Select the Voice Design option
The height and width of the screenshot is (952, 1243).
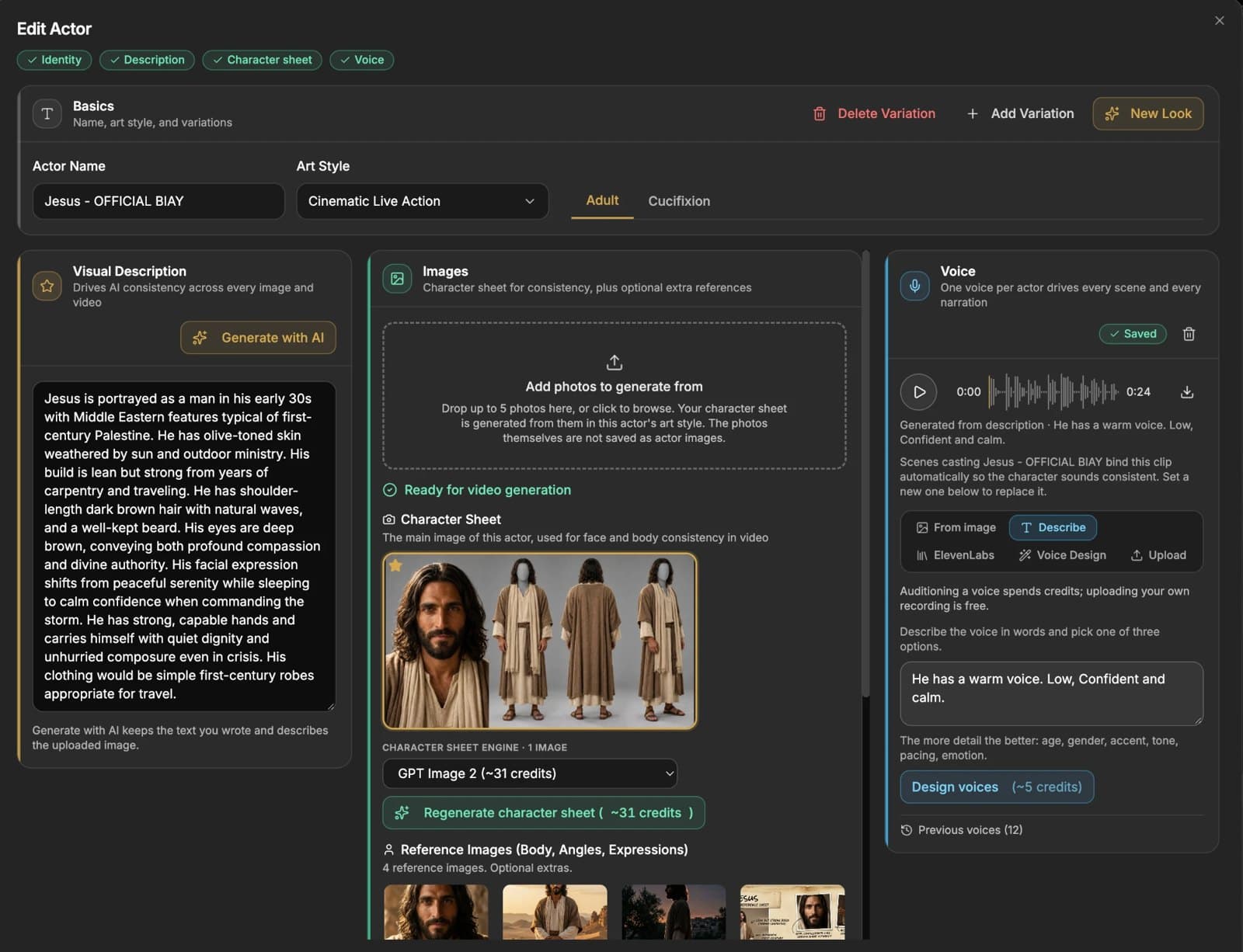click(x=1062, y=555)
